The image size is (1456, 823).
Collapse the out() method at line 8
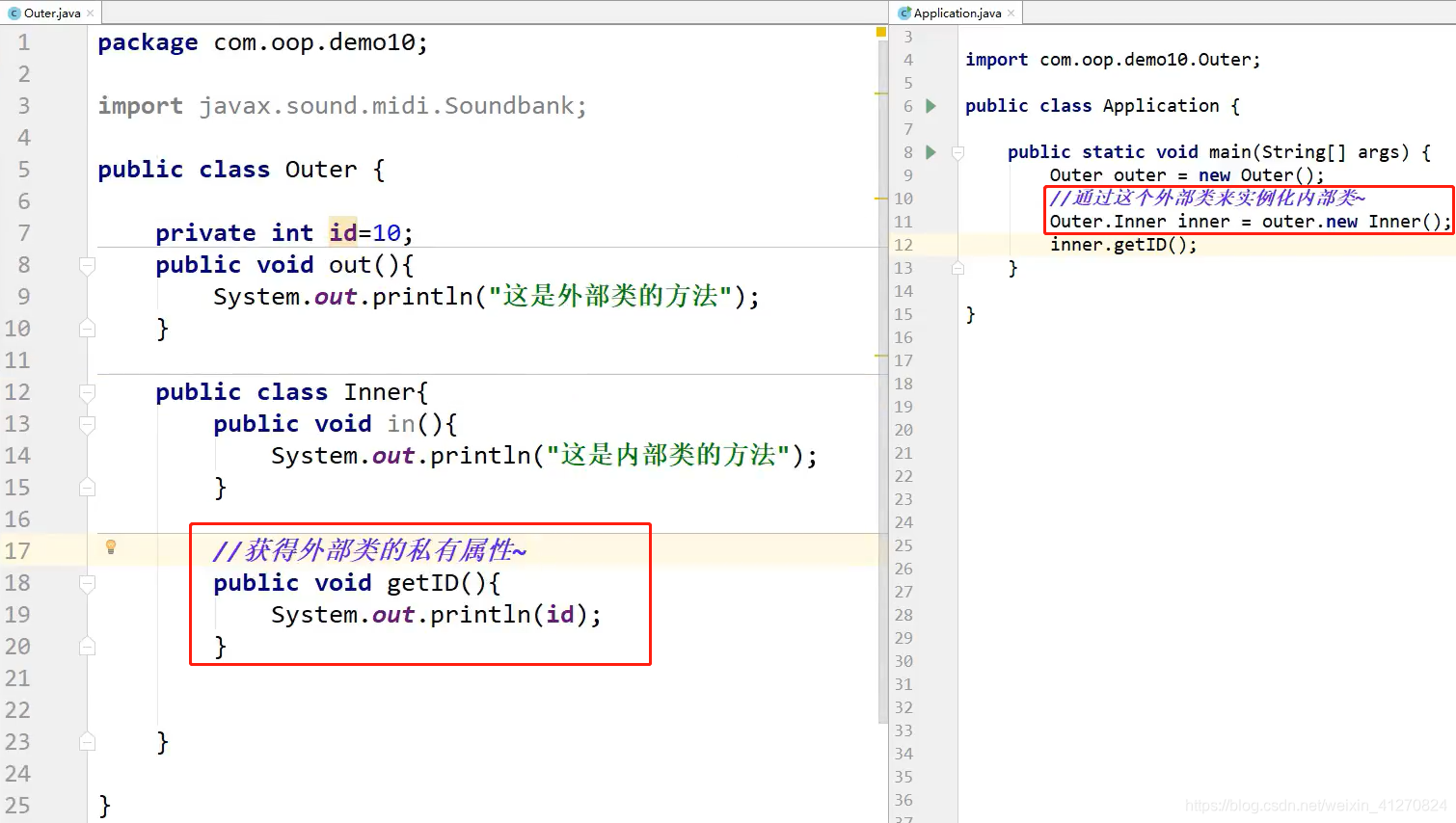pos(87,265)
